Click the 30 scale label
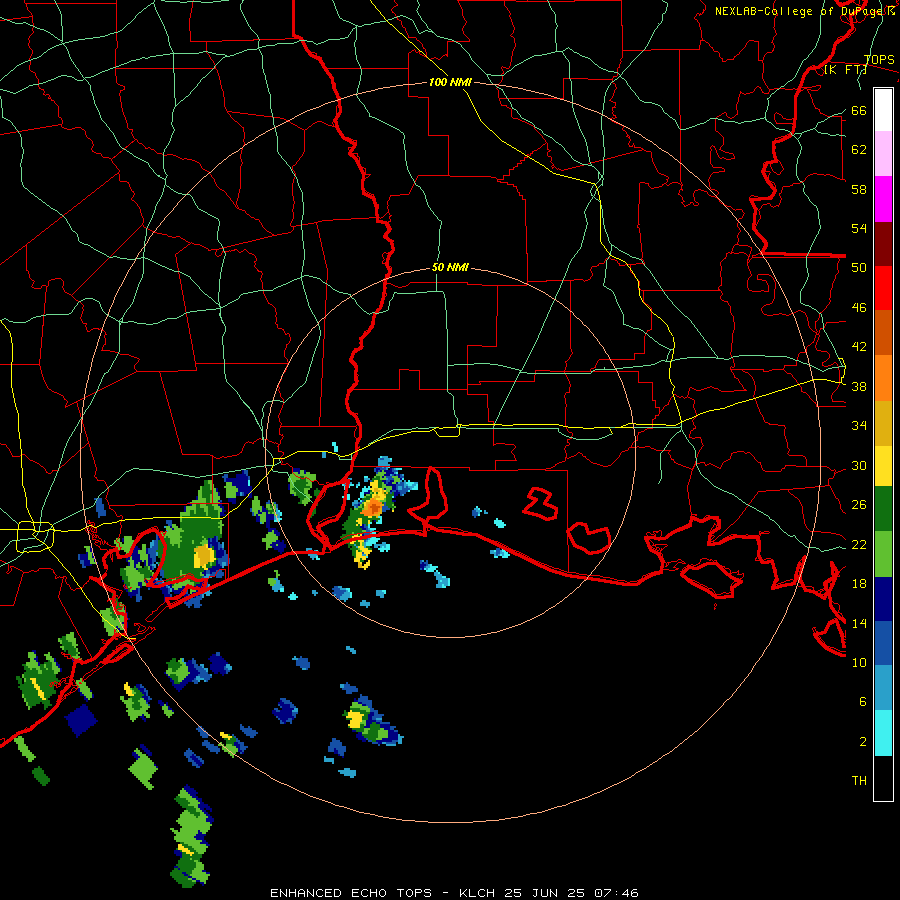 859,465
